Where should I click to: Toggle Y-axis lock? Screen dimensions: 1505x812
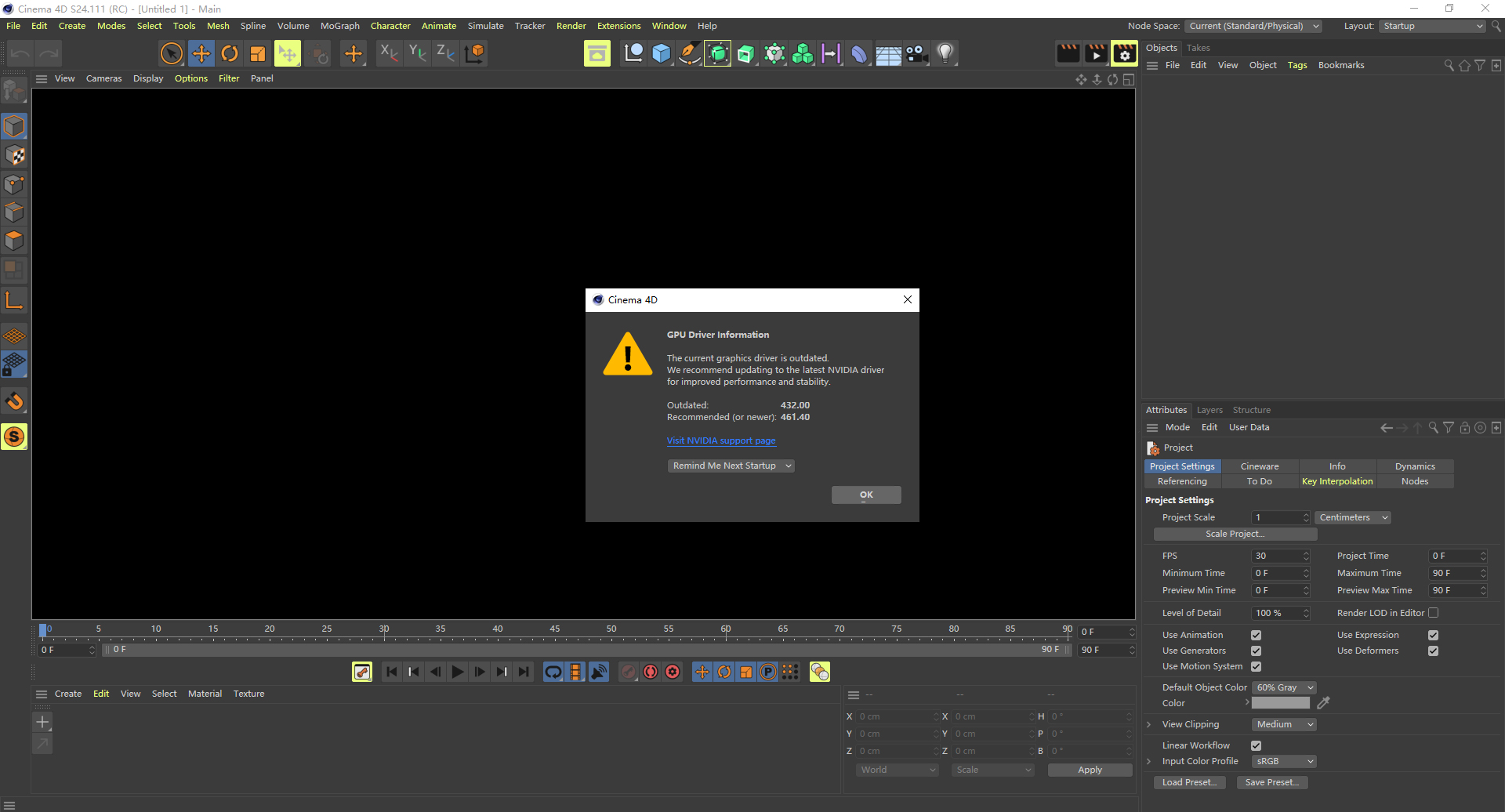click(417, 53)
